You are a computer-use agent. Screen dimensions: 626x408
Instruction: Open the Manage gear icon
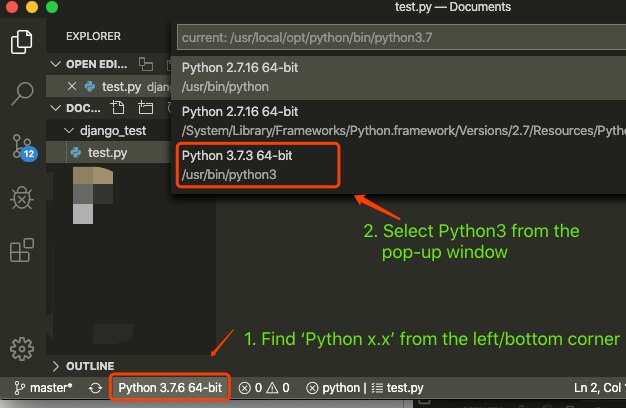[22, 349]
